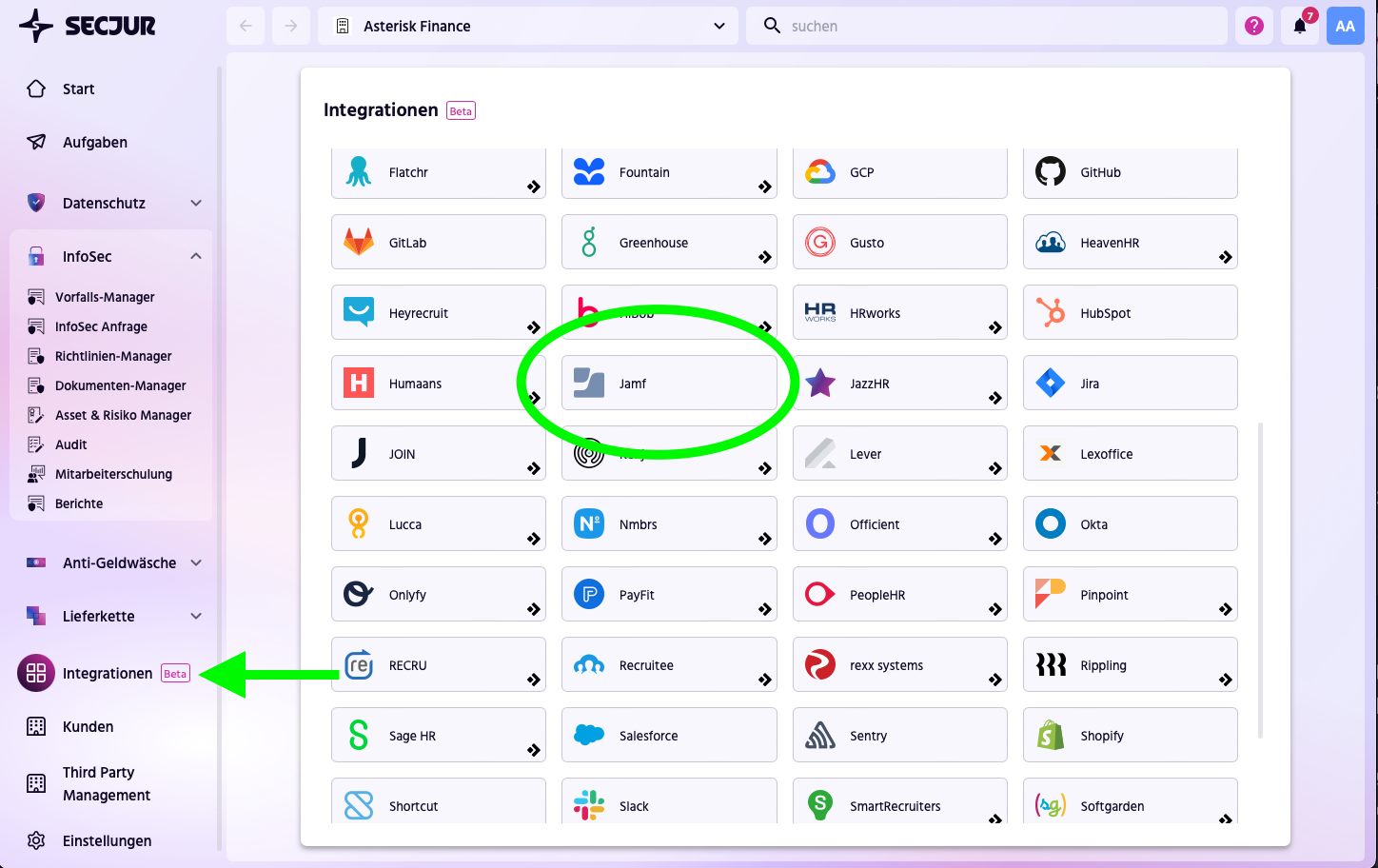Open the Lexoffice integration card
The height and width of the screenshot is (868, 1378).
point(1131,453)
